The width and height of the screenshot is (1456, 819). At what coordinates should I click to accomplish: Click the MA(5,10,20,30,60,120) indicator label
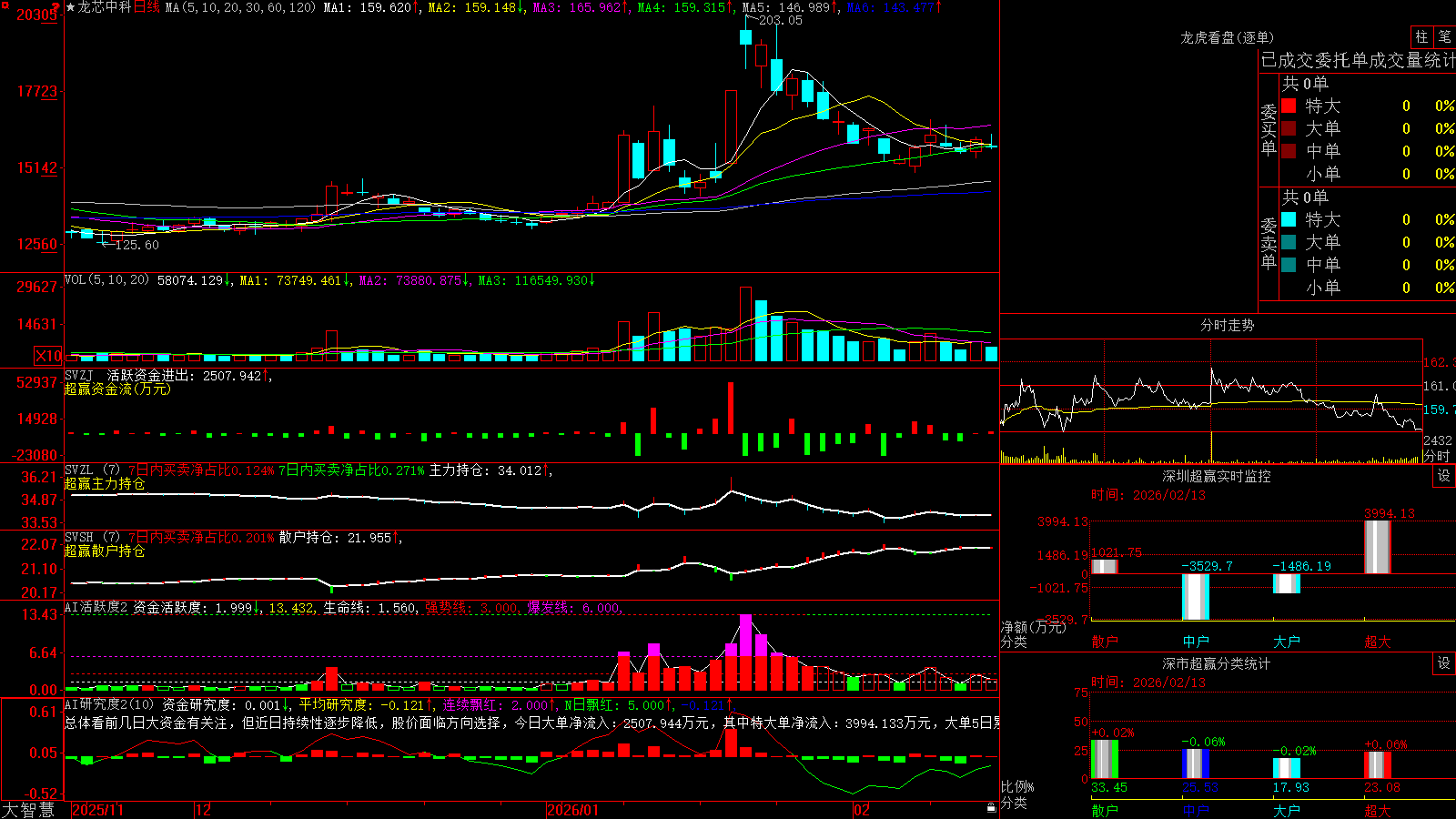click(240, 7)
